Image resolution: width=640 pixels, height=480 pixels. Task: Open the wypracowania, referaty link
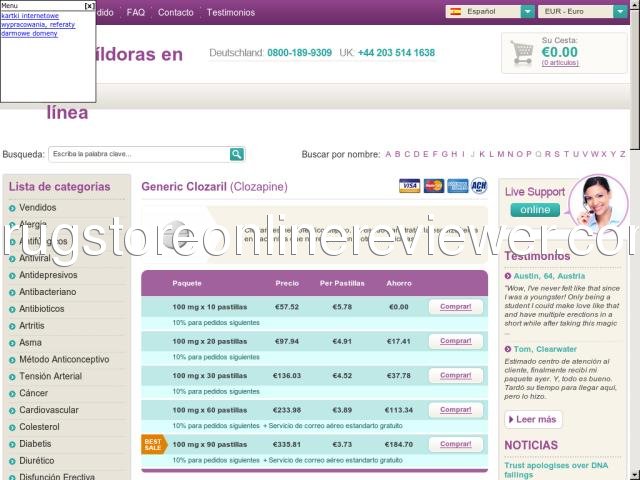coord(38,24)
